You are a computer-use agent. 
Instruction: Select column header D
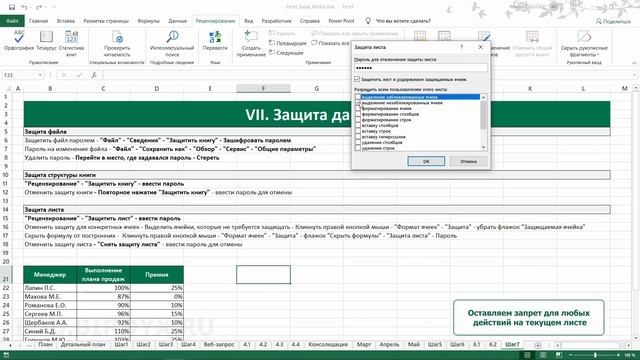pos(157,88)
